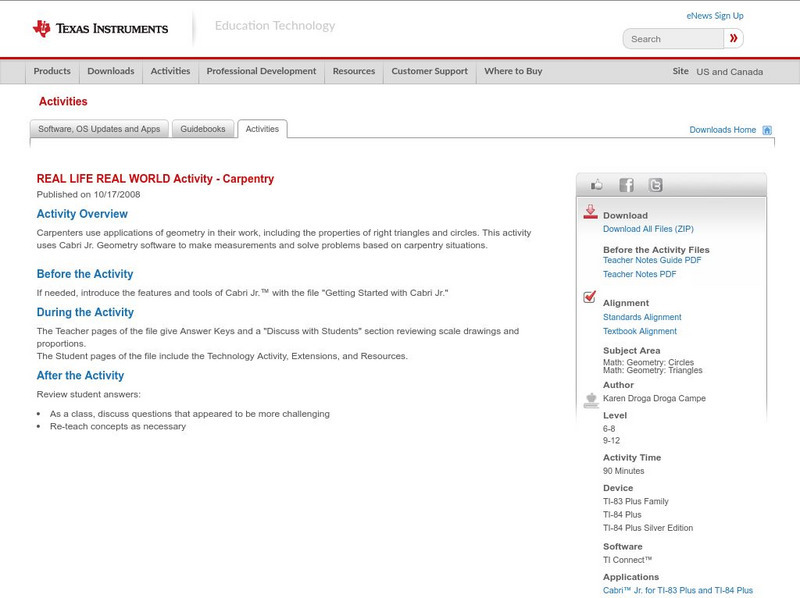Image resolution: width=800 pixels, height=598 pixels.
Task: Click the red search submit arrows
Action: pyautogui.click(x=733, y=38)
